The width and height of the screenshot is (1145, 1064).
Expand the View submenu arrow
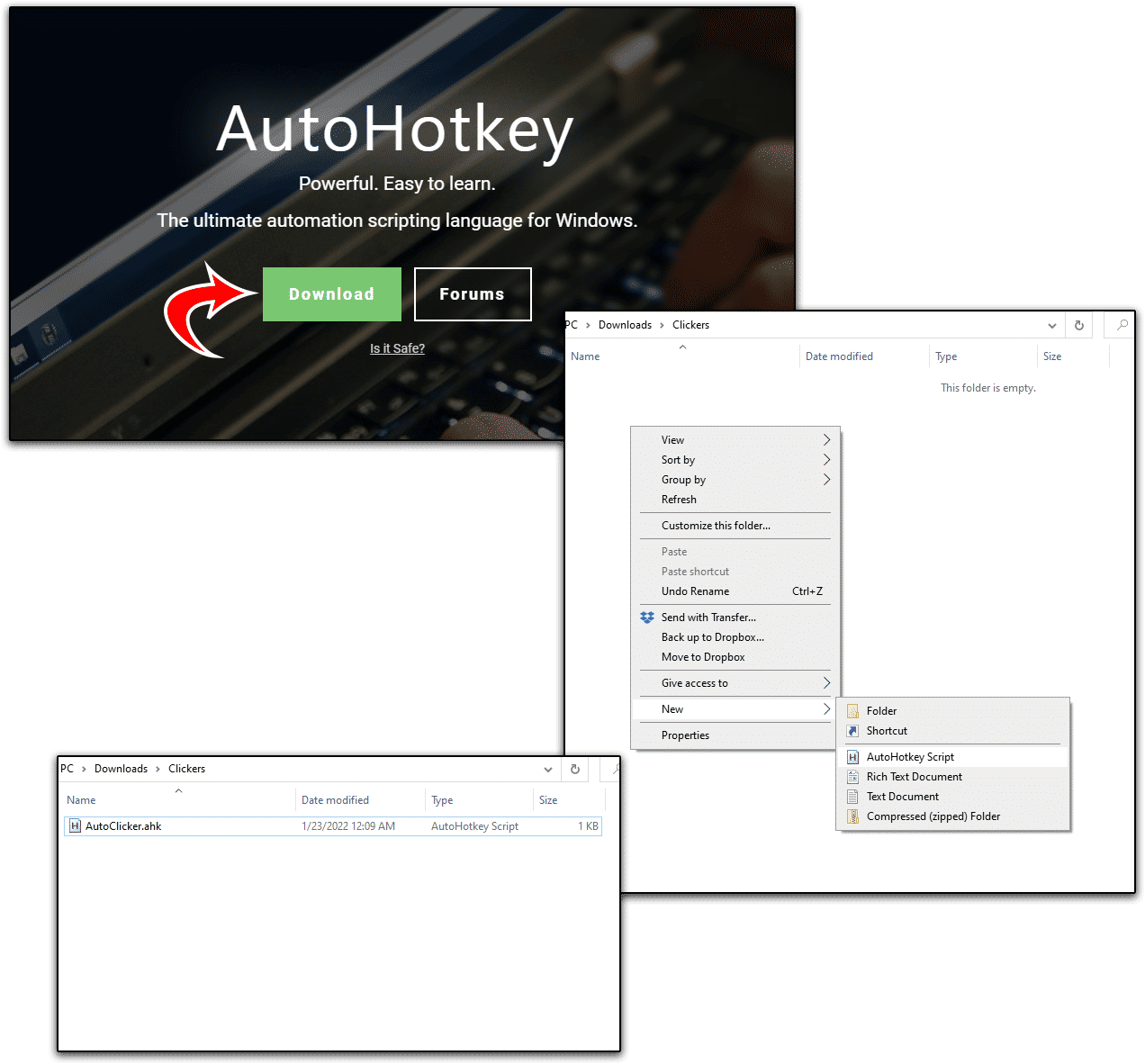(826, 440)
